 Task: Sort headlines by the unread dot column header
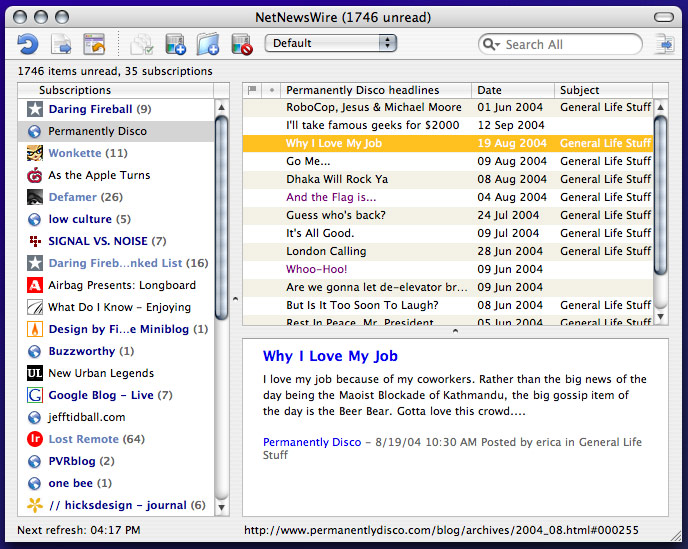coord(272,90)
